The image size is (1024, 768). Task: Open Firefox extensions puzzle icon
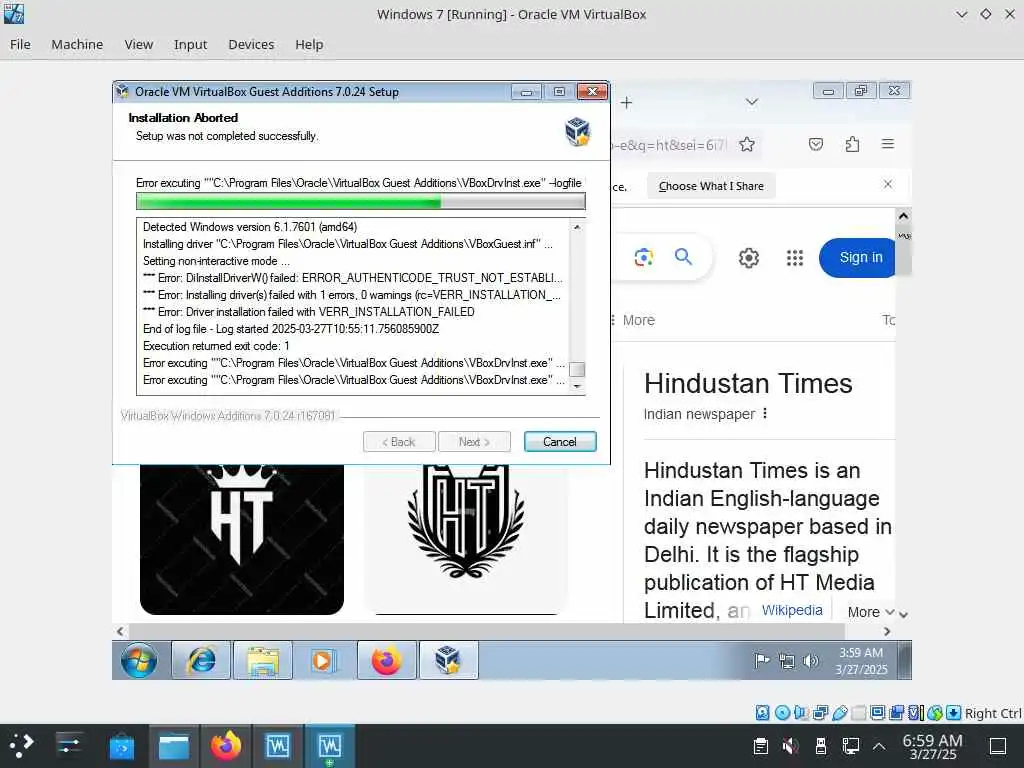[852, 144]
